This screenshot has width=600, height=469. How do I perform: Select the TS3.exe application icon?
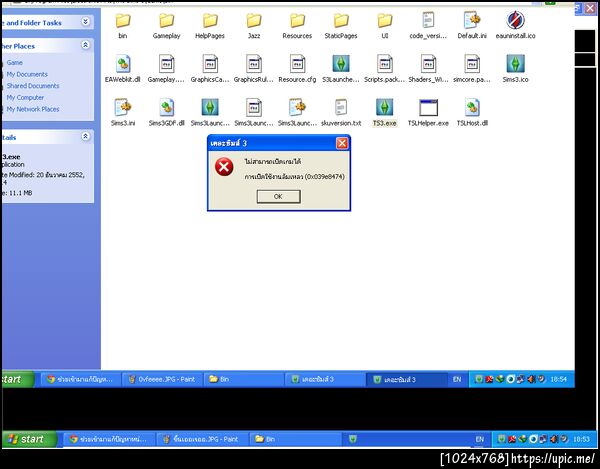[385, 107]
